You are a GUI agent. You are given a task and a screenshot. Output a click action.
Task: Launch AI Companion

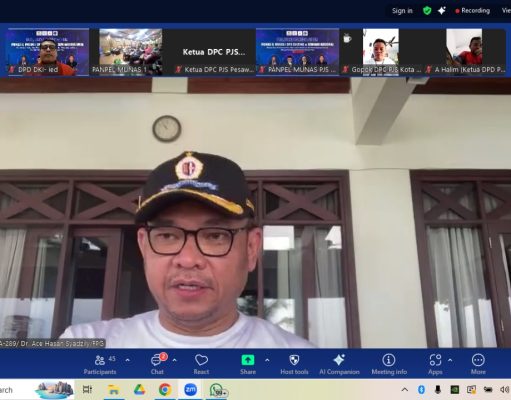point(339,364)
